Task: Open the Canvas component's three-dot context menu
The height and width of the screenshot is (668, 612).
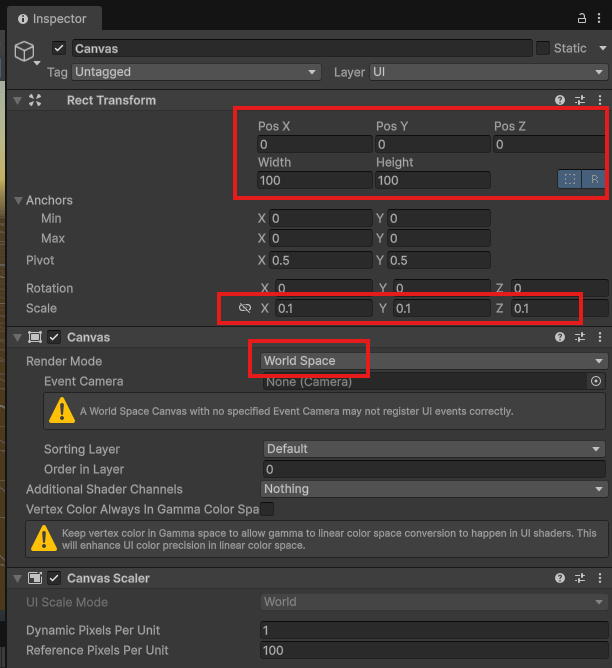Action: (600, 337)
